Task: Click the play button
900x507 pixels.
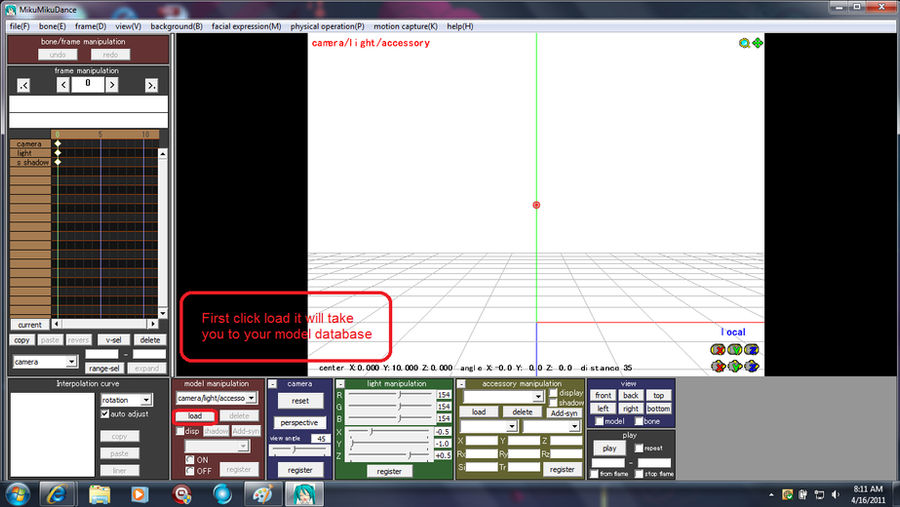Action: click(x=609, y=448)
